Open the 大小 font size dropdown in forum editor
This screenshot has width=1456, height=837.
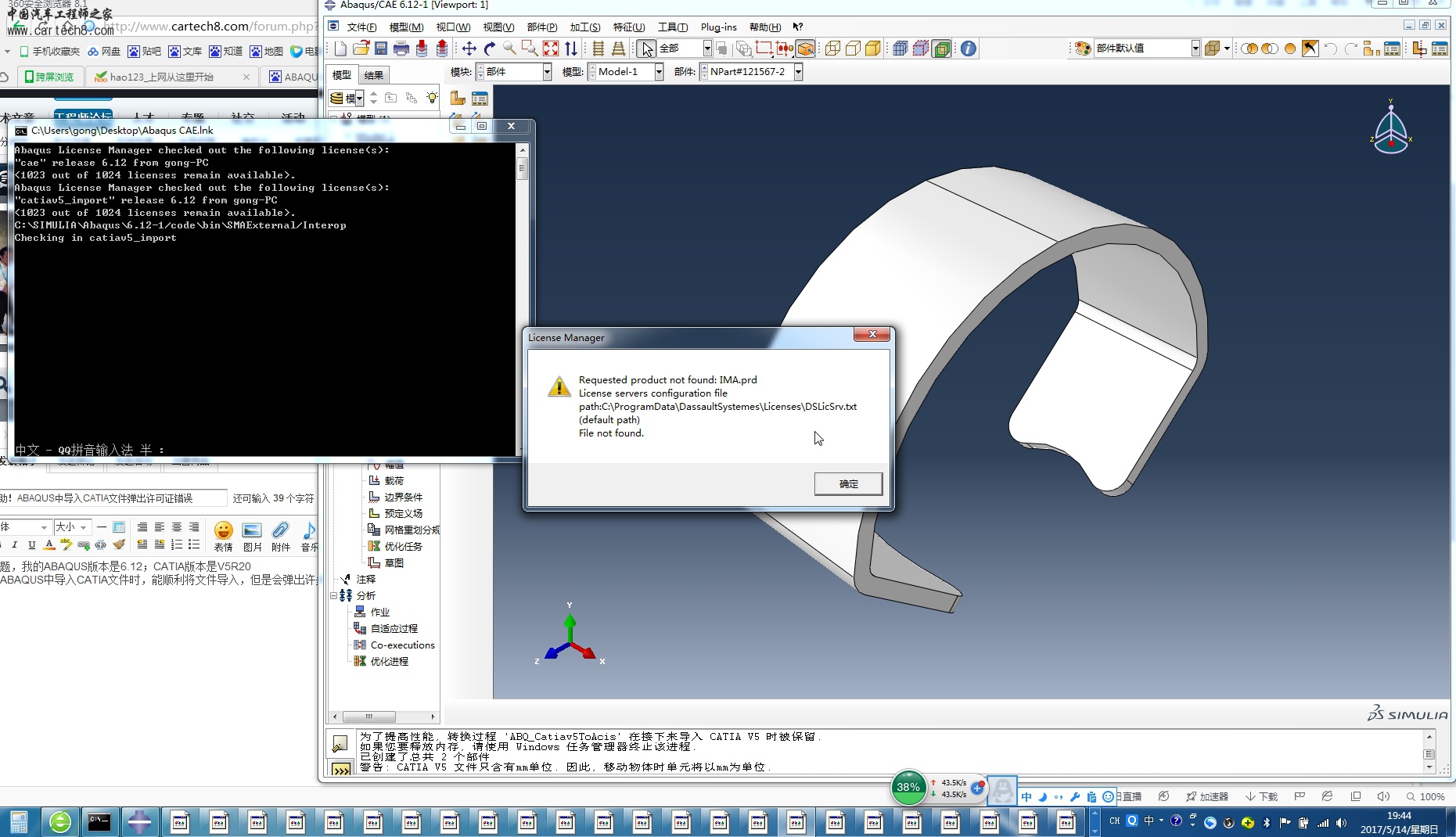[x=72, y=527]
